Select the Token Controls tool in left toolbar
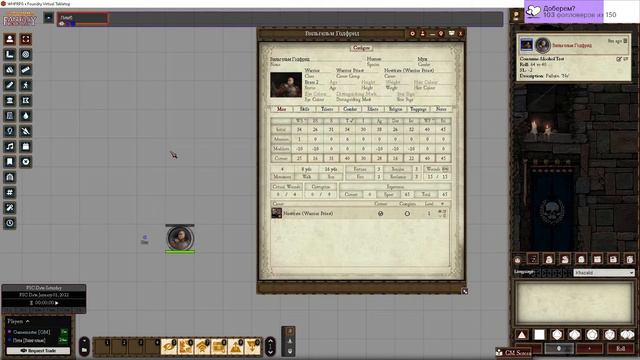Viewport: 640px width, 360px height. 10,39
